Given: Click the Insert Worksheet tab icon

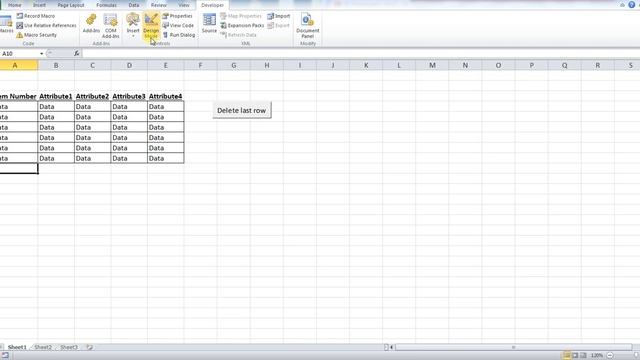Looking at the screenshot, I should pos(89,347).
